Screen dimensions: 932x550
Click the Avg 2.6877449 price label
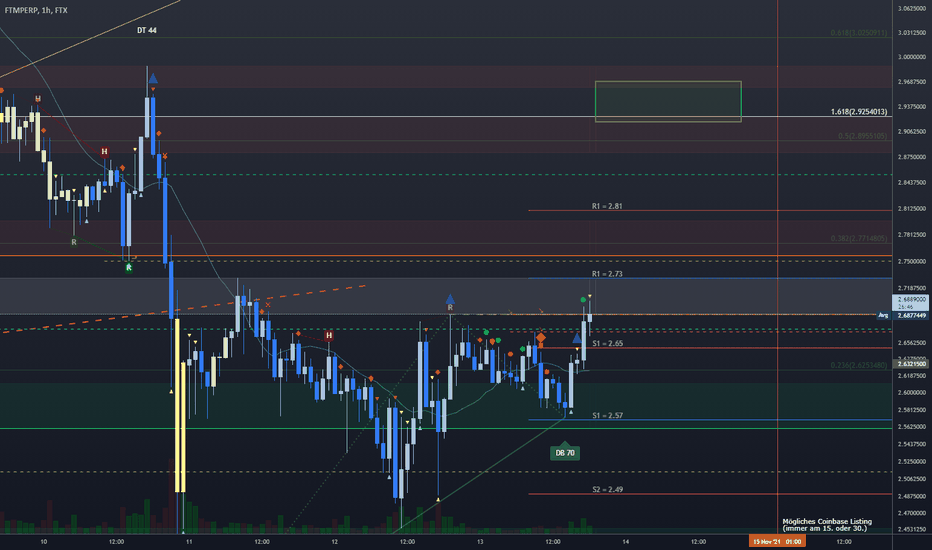pyautogui.click(x=903, y=316)
